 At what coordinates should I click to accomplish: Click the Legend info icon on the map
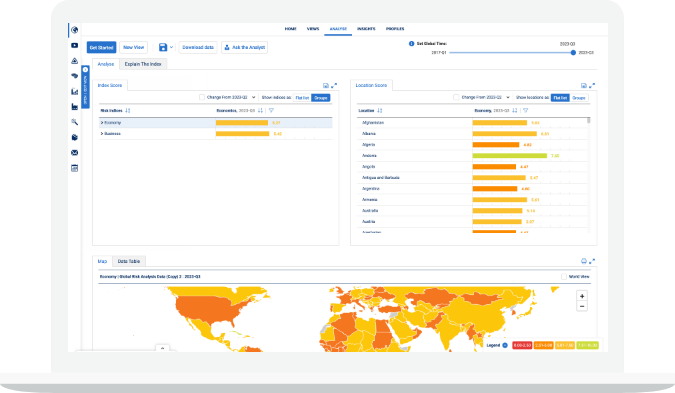pos(505,345)
